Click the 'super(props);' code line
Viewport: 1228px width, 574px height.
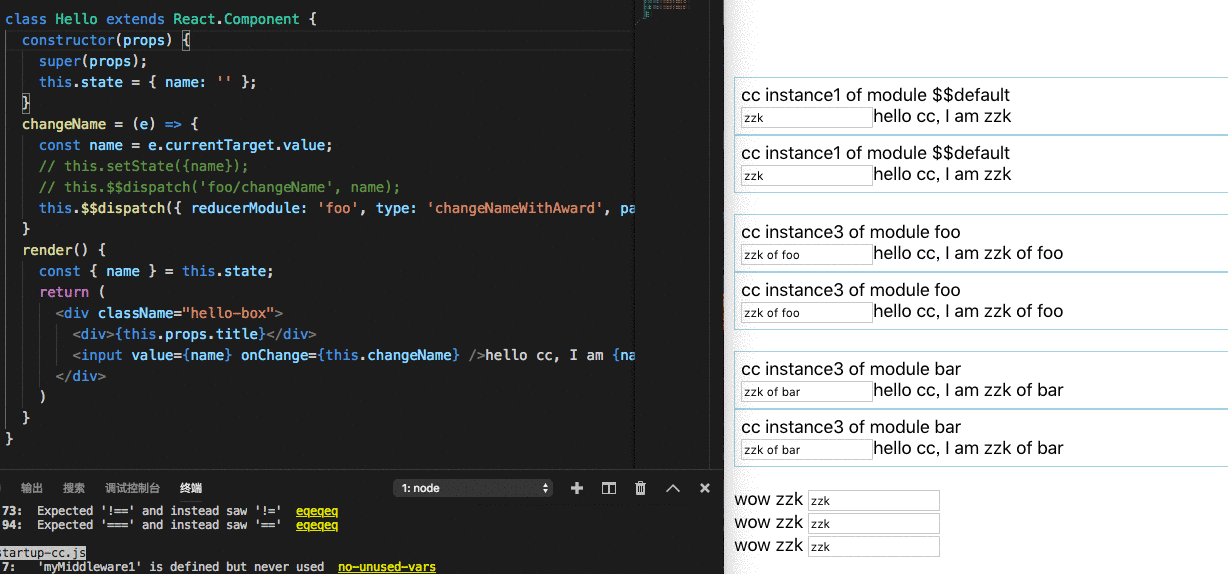click(x=93, y=61)
